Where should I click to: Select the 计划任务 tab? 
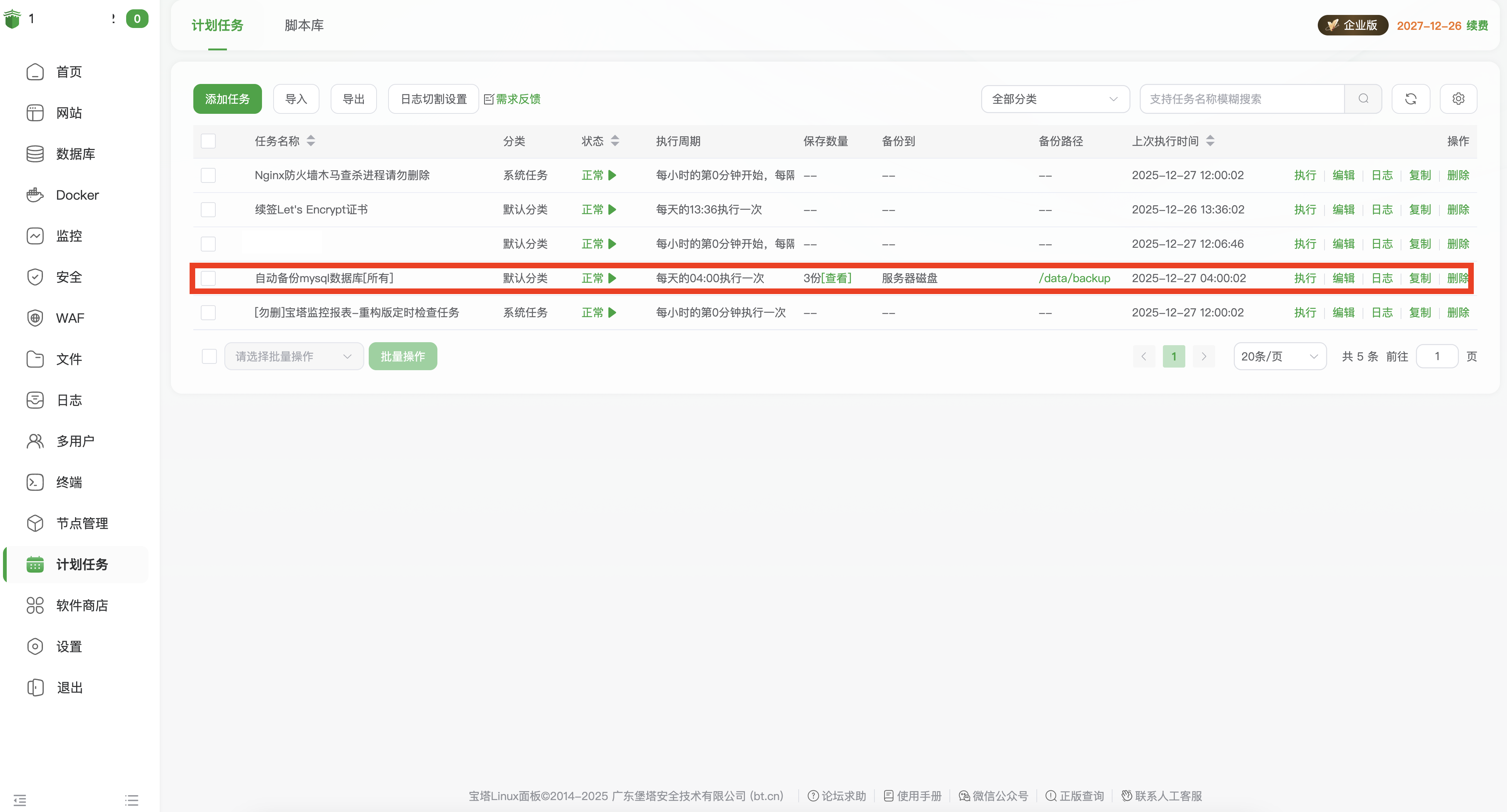point(217,25)
